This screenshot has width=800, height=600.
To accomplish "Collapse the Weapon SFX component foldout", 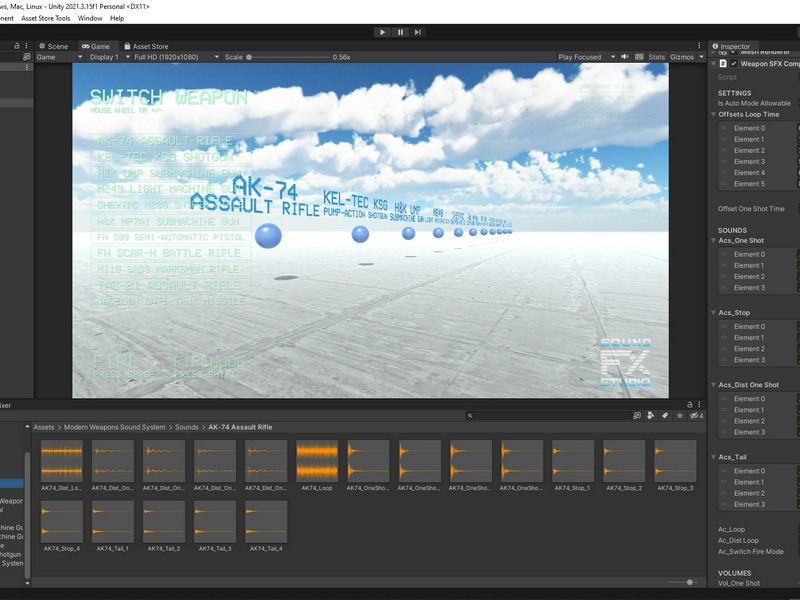I will point(714,63).
